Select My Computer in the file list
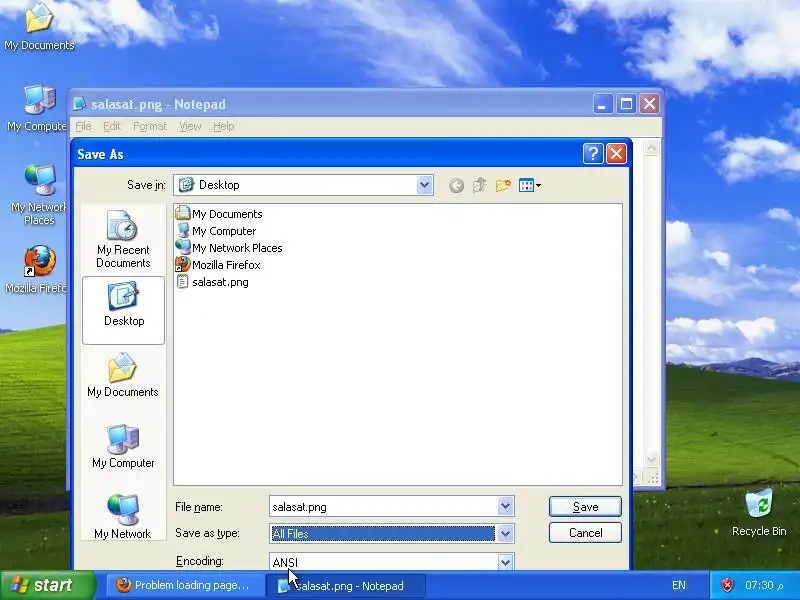This screenshot has width=800, height=600. coord(216,231)
